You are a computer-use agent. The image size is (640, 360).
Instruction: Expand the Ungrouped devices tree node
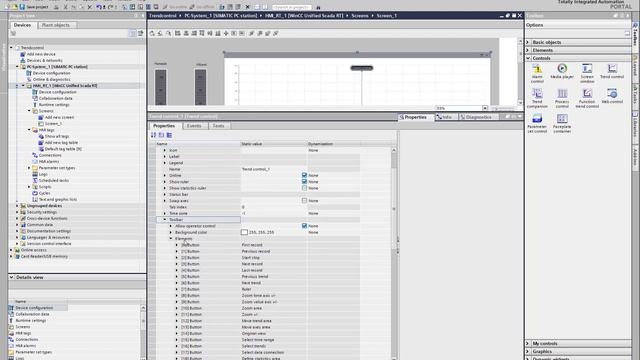[17, 206]
